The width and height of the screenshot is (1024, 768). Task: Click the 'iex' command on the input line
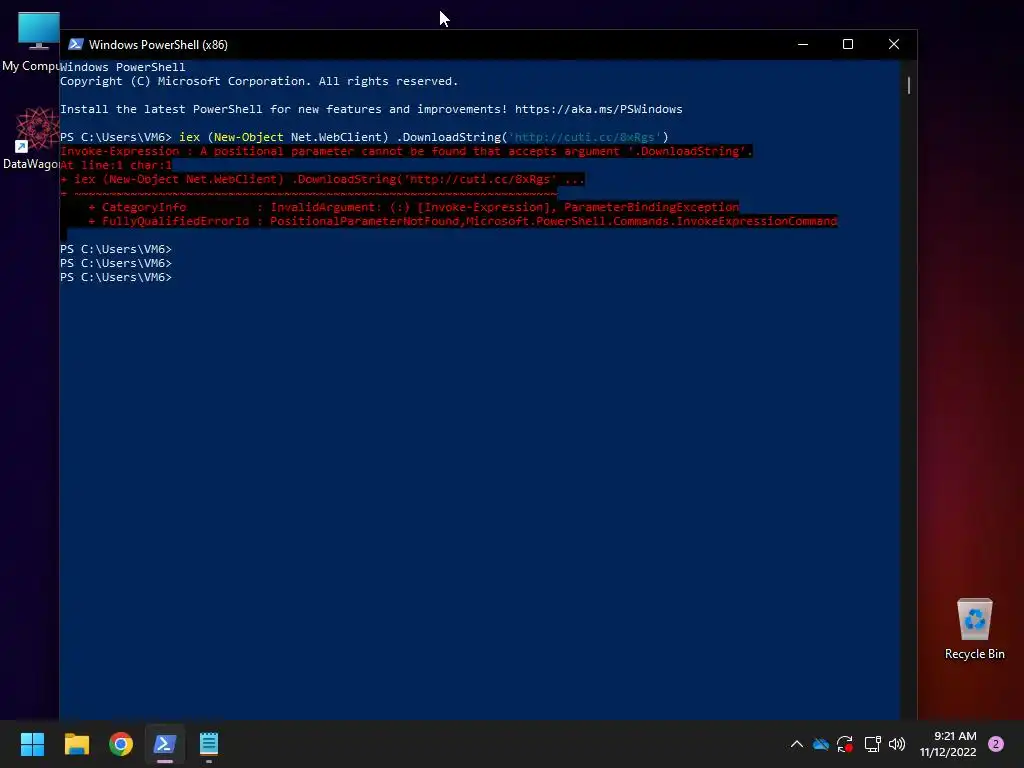[x=189, y=137]
